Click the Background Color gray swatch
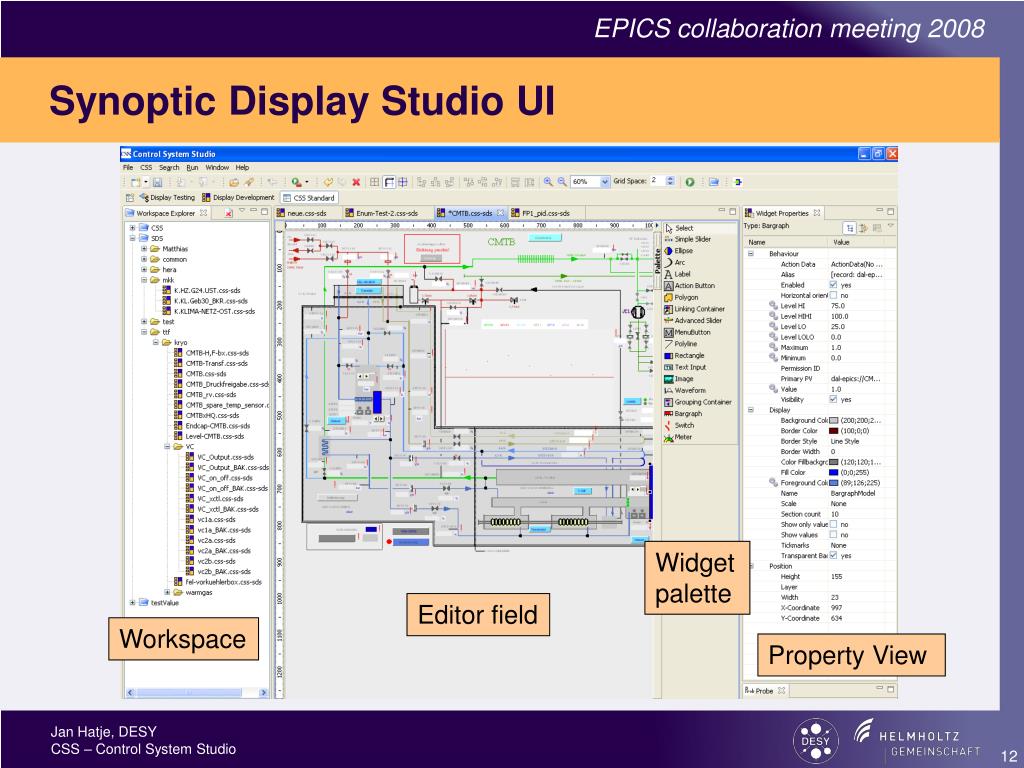 point(833,421)
